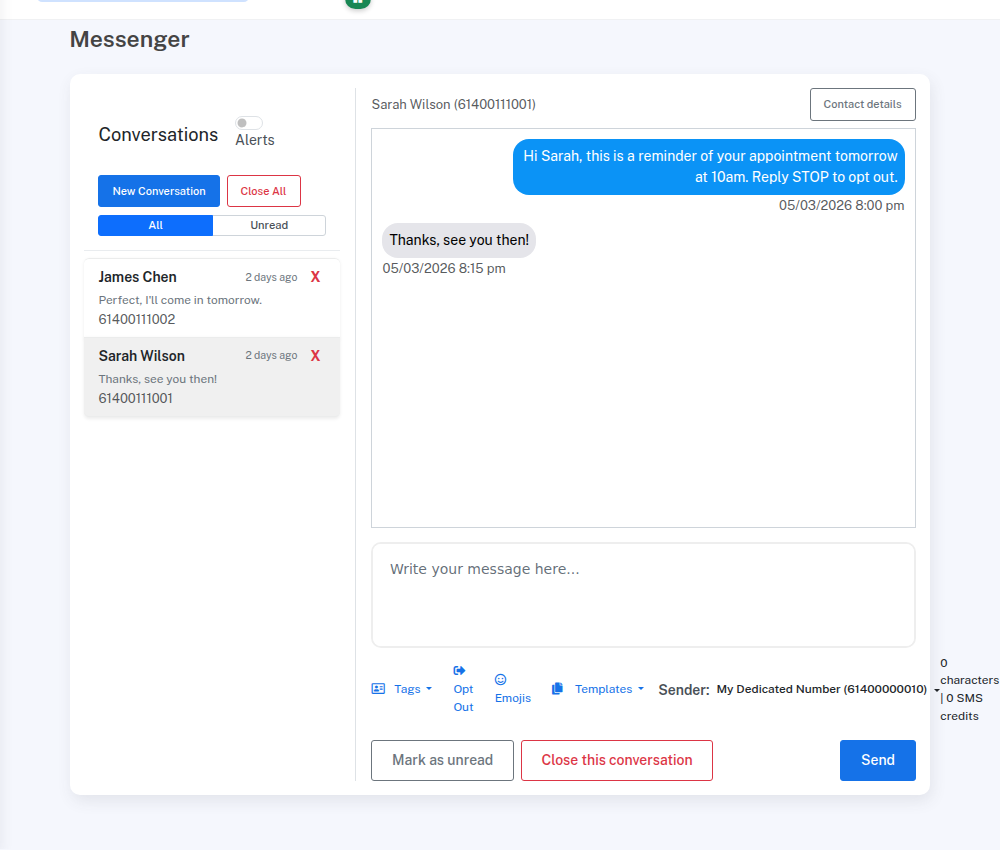Click Close this conversation button
1000x850 pixels.
click(x=616, y=760)
